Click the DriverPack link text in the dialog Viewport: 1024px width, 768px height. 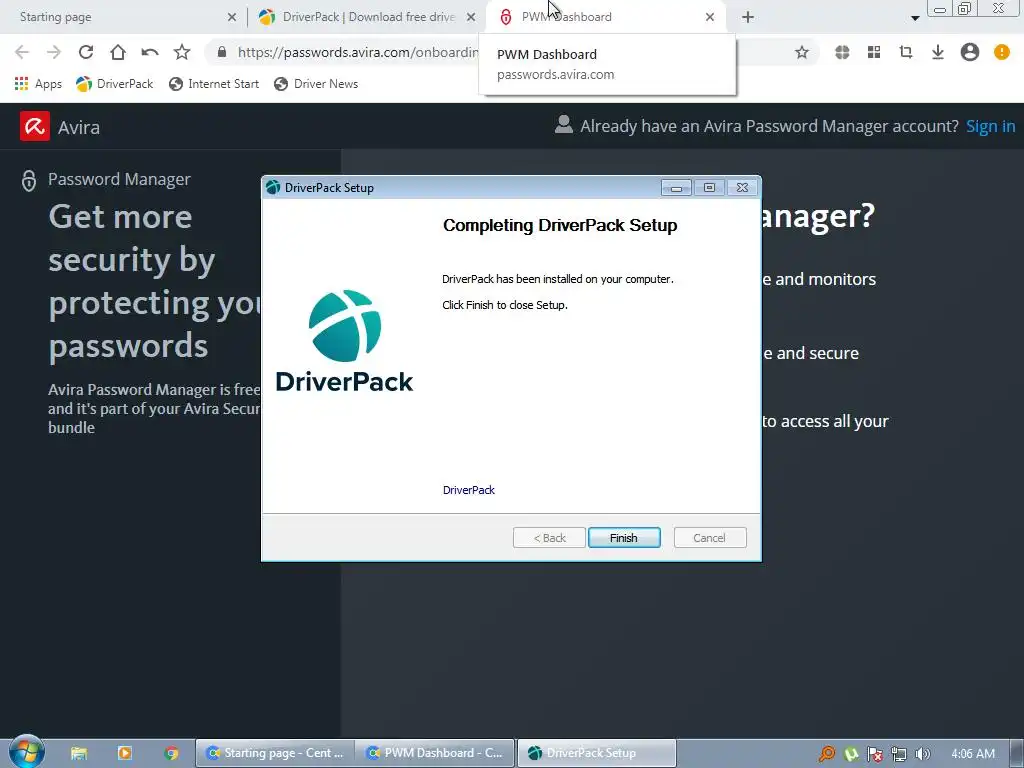tap(468, 490)
